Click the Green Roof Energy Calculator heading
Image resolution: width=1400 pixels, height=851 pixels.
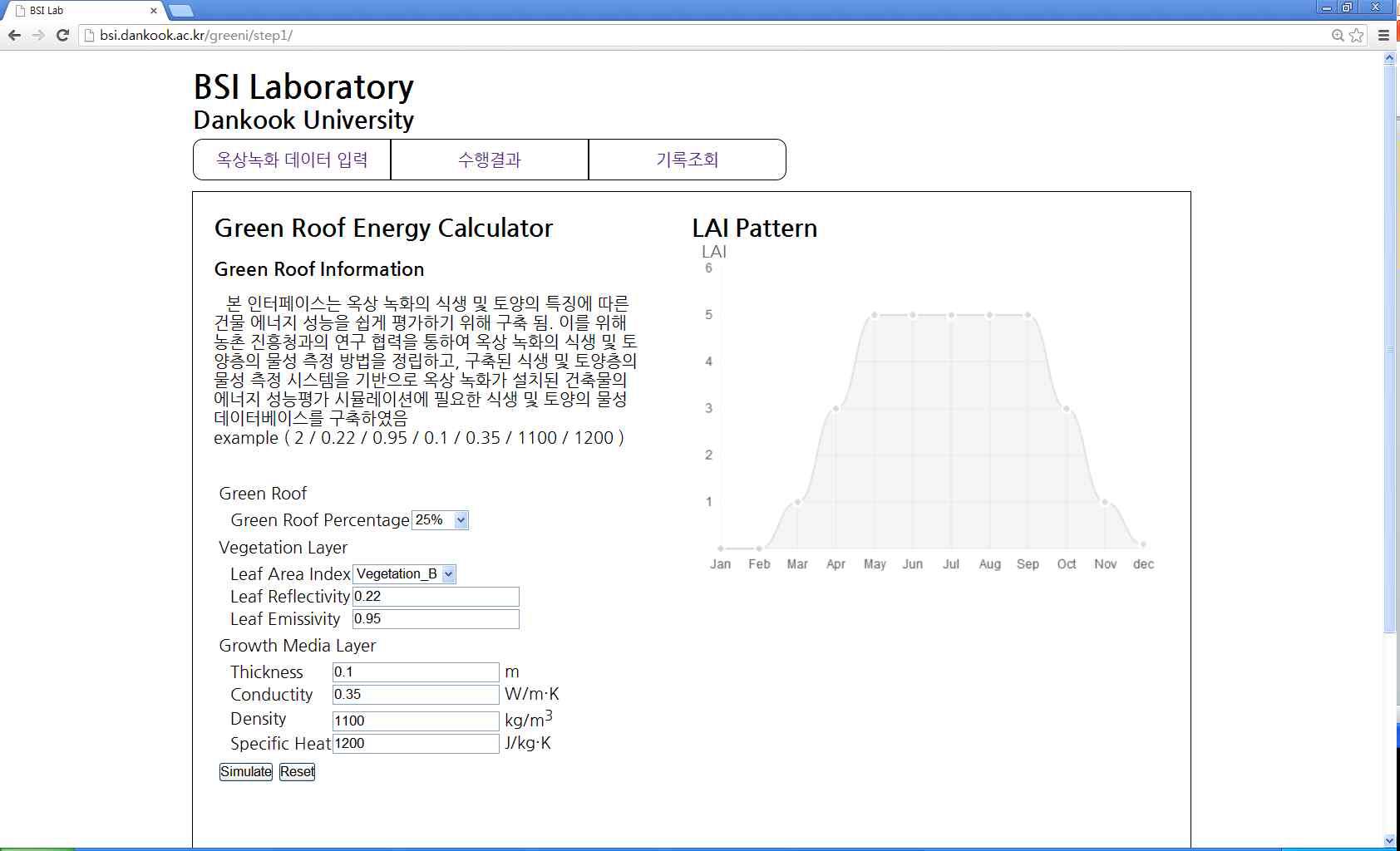[383, 229]
